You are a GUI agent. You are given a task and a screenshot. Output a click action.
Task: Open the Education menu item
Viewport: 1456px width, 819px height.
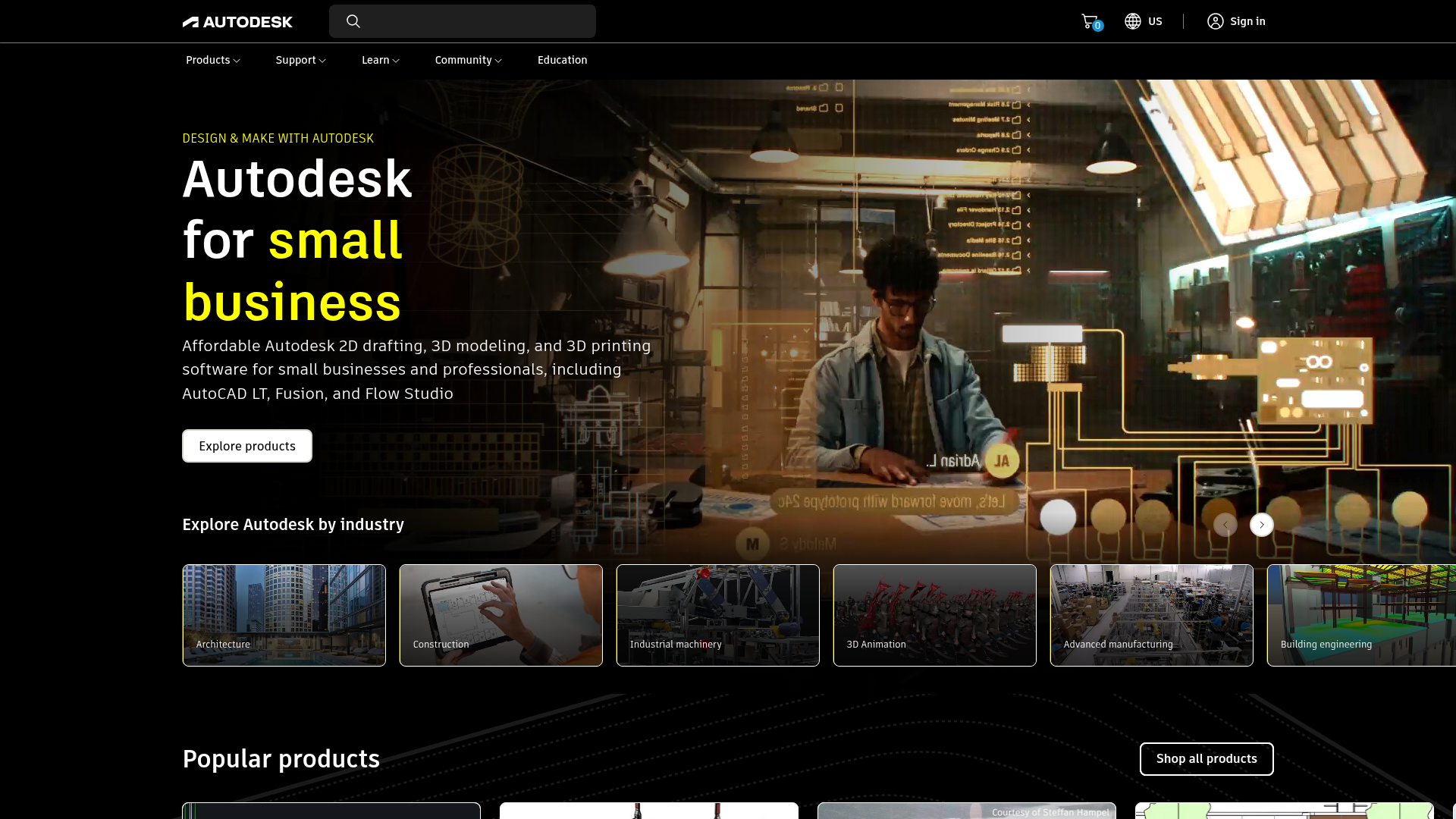563,60
